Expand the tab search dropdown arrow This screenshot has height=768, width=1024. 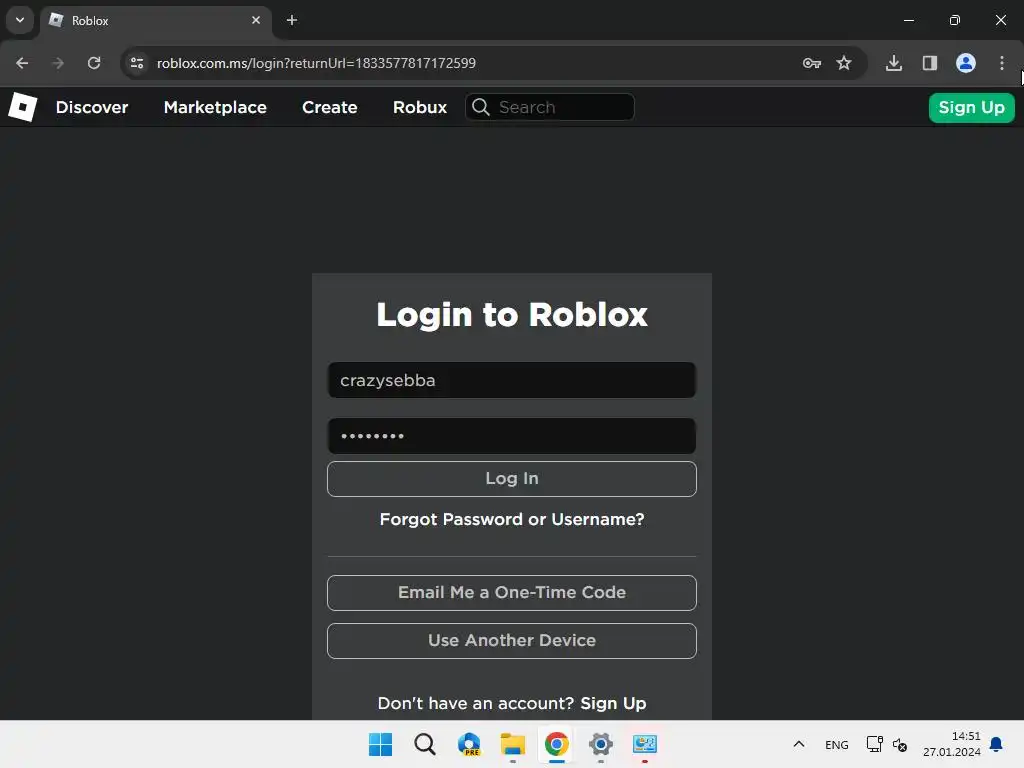coord(20,20)
